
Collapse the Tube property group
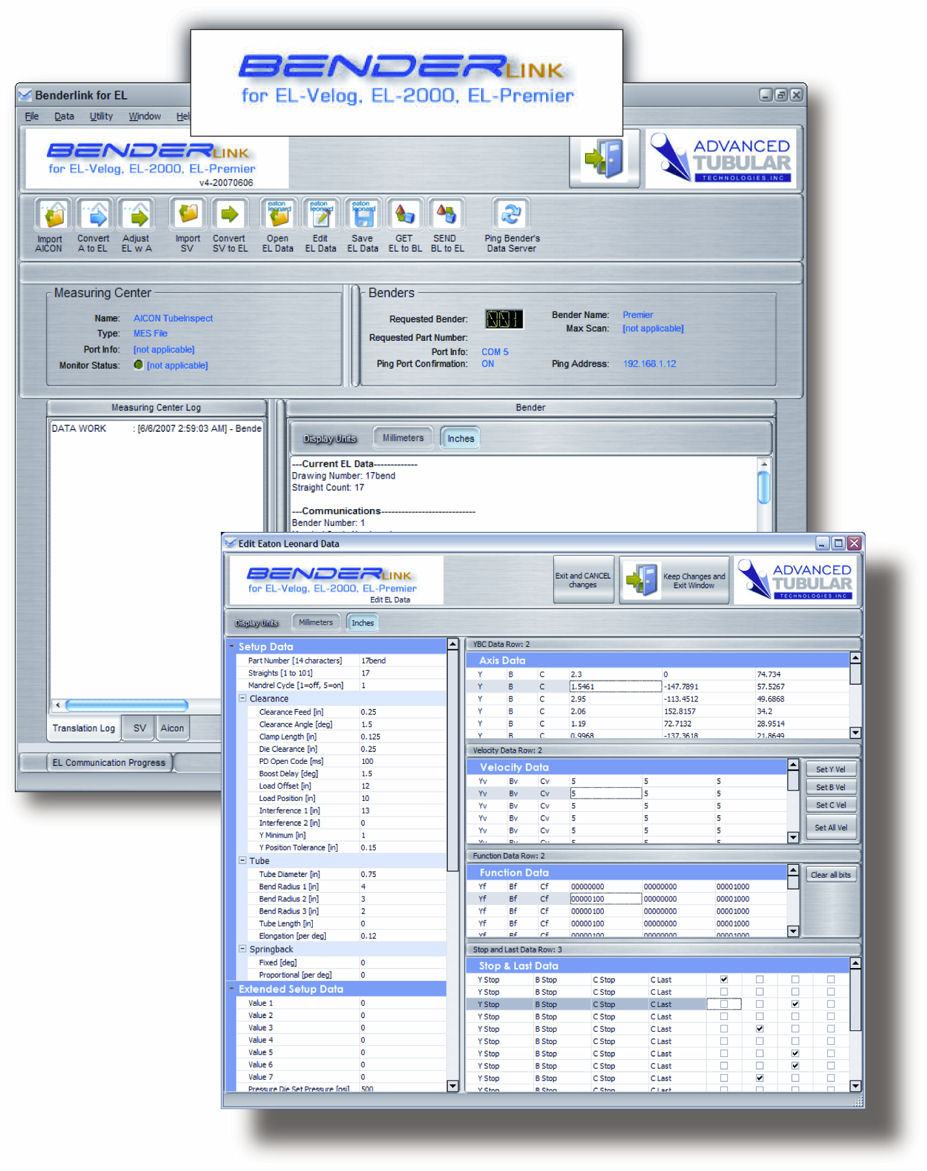click(242, 860)
